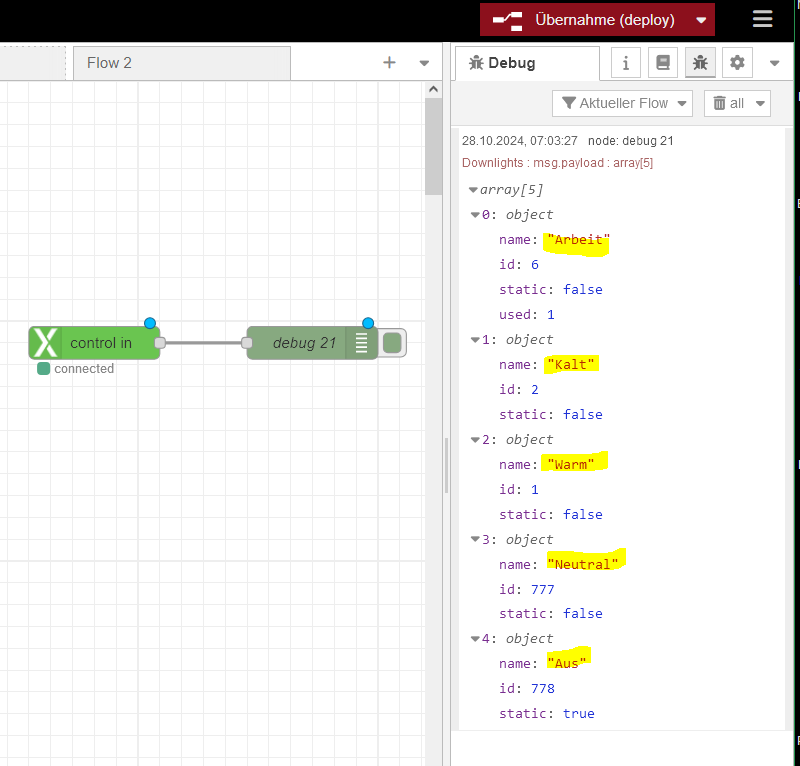Open the hamburger main menu

click(763, 20)
